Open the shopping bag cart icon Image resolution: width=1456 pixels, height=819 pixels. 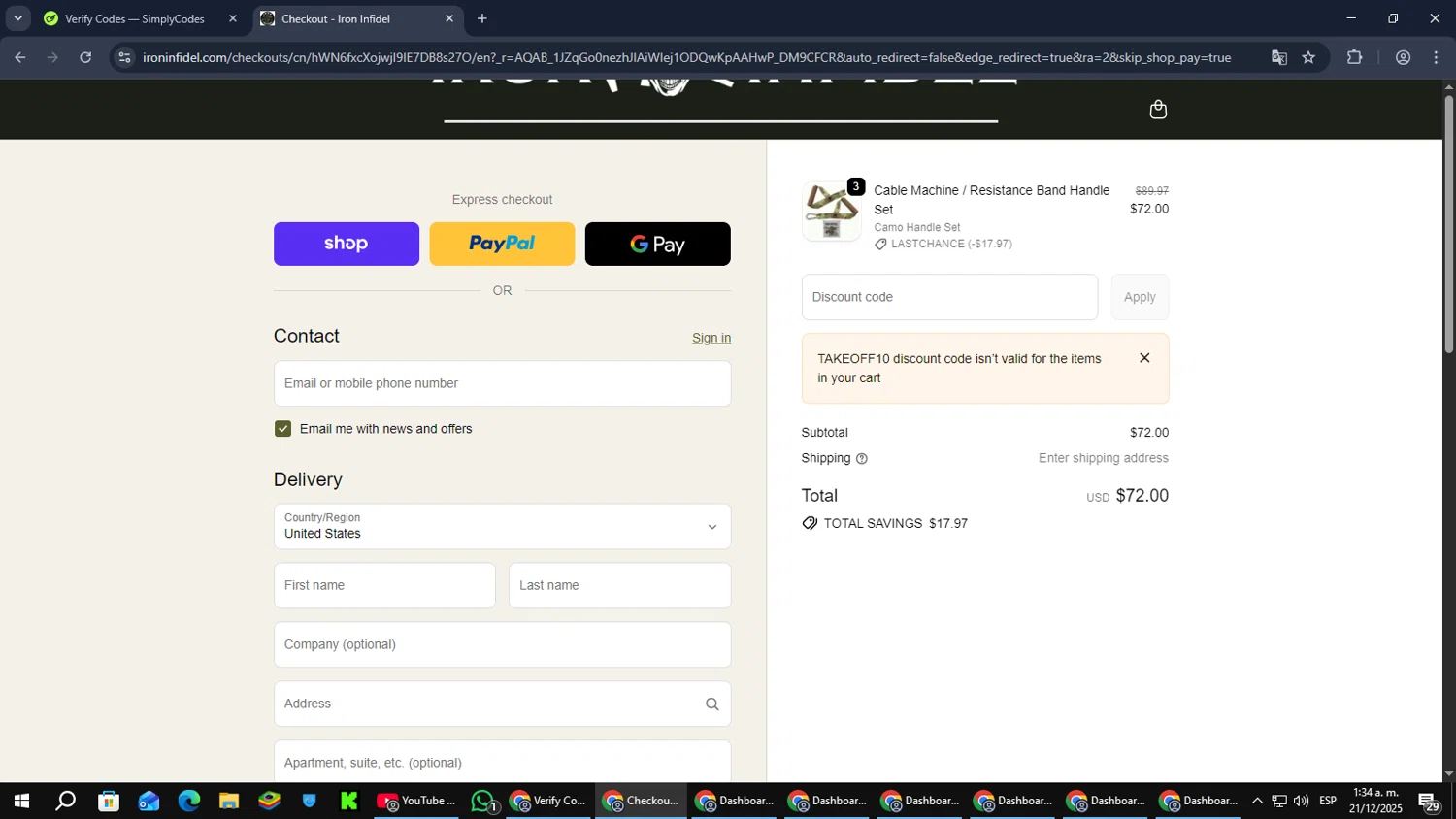pos(1157,110)
